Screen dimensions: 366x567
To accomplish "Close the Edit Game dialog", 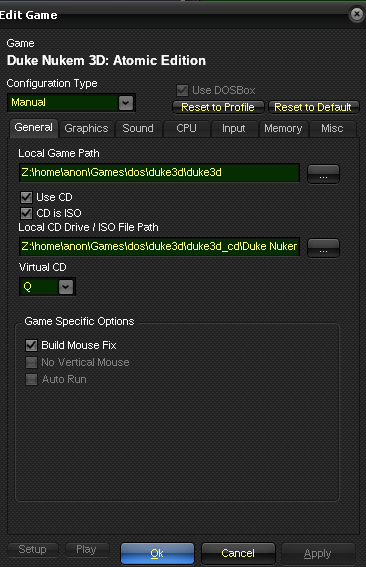I will point(357,14).
